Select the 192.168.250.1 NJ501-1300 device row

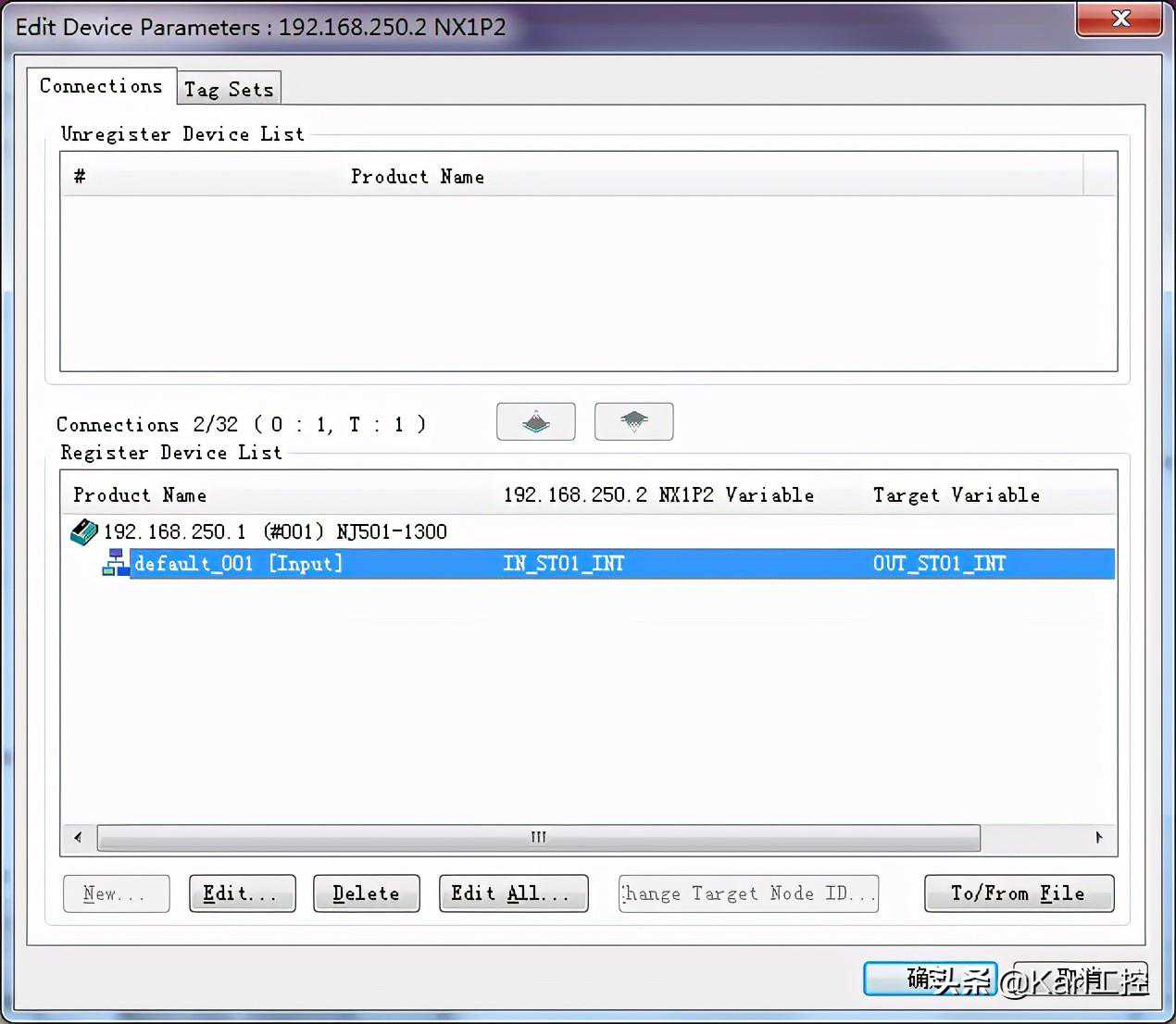275,531
